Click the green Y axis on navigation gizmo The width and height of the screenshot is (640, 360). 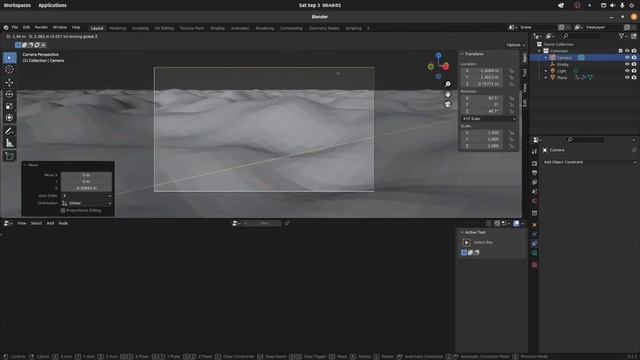click(431, 67)
